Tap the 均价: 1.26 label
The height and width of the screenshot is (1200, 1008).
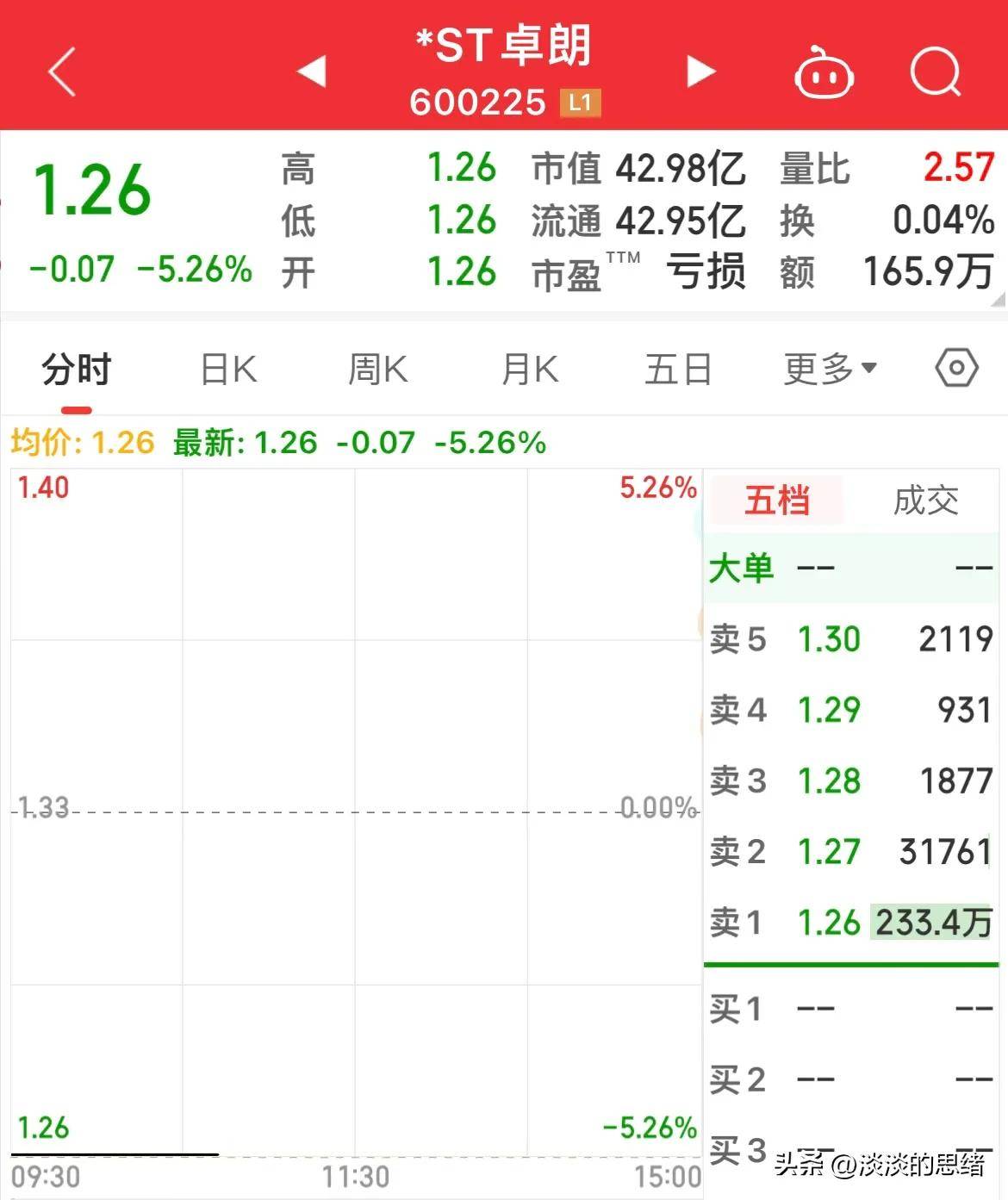(x=83, y=443)
